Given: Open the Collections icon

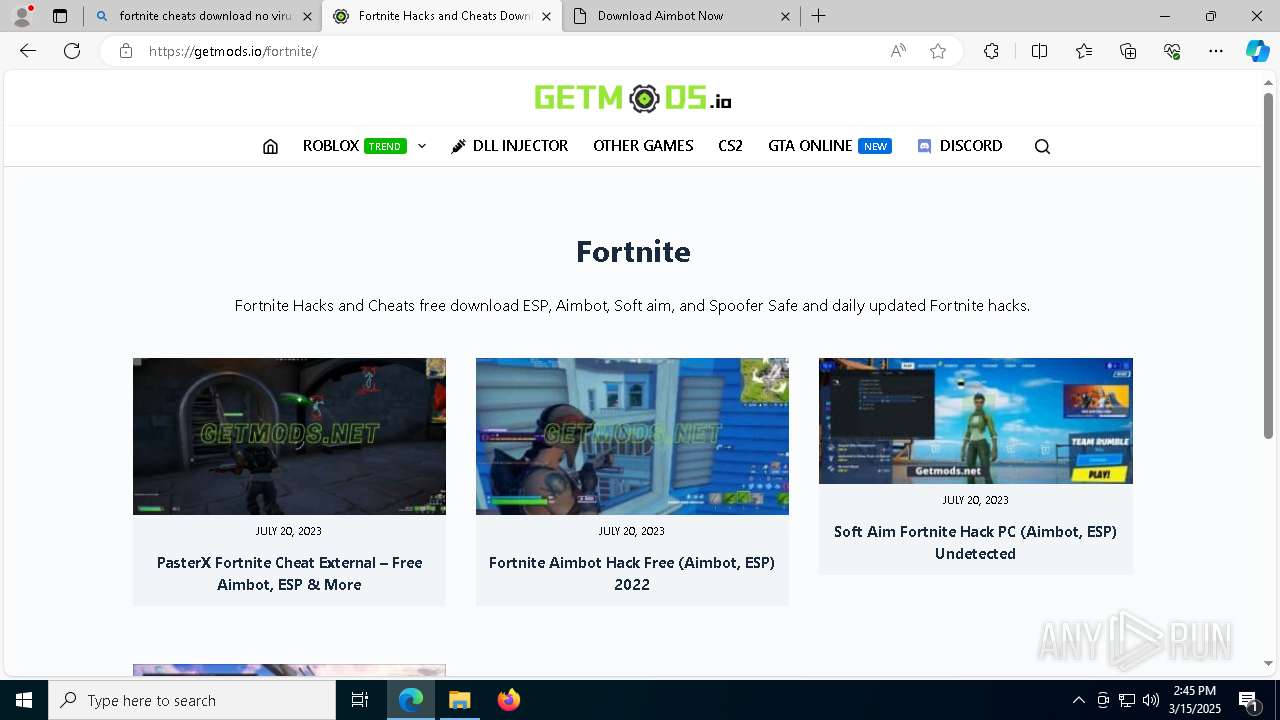Looking at the screenshot, I should coord(1128,51).
